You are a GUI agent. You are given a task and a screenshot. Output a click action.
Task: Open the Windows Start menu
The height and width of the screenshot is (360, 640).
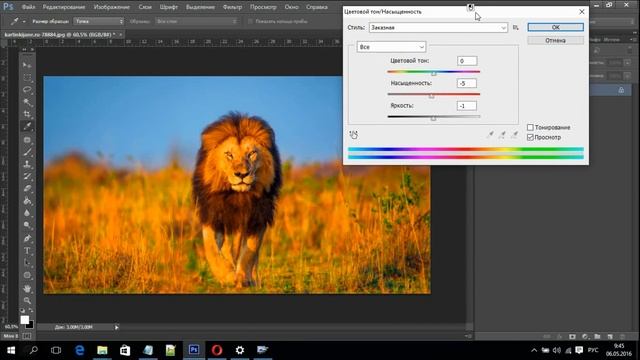11,350
